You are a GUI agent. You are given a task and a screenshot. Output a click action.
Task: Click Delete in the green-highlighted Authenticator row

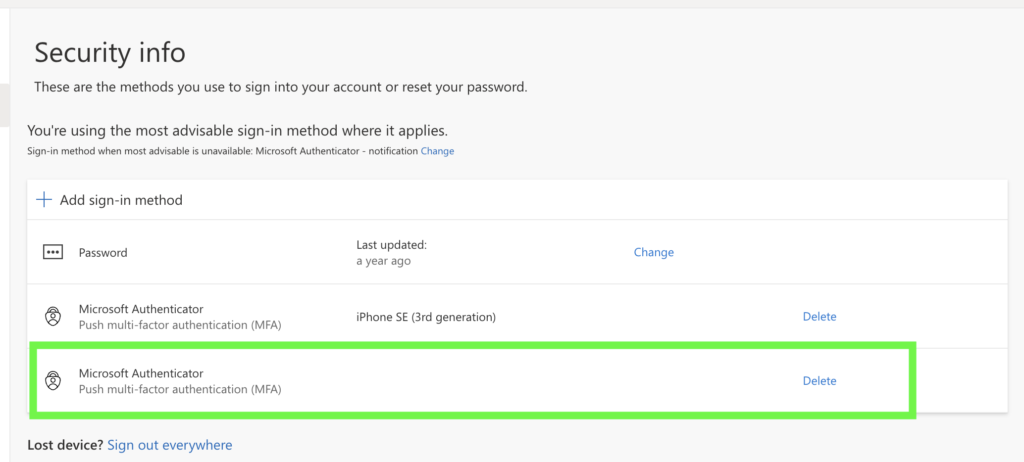point(820,381)
